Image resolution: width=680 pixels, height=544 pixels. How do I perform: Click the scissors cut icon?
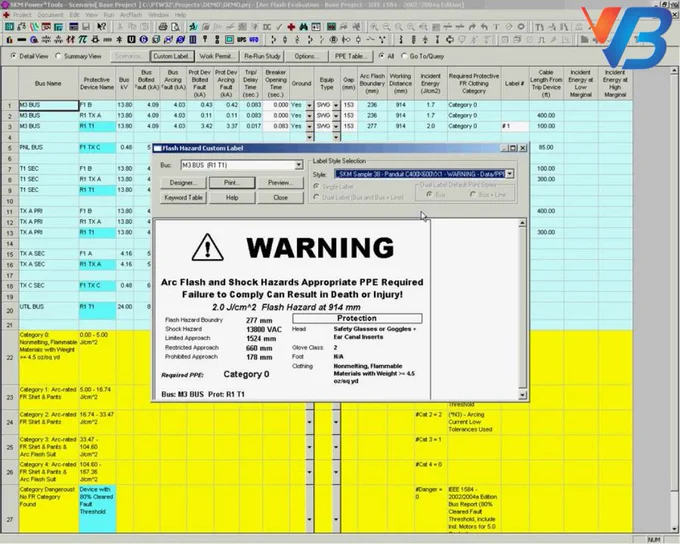[120, 27]
